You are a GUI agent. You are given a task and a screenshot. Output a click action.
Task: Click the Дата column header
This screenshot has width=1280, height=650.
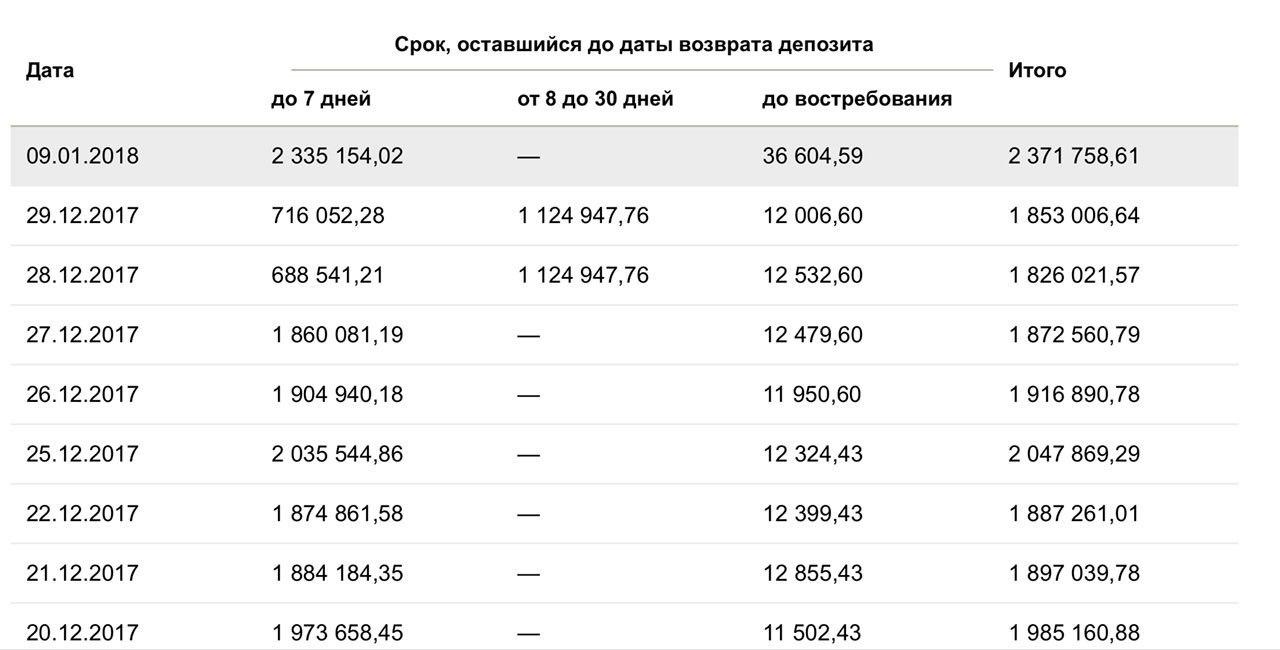pyautogui.click(x=50, y=70)
